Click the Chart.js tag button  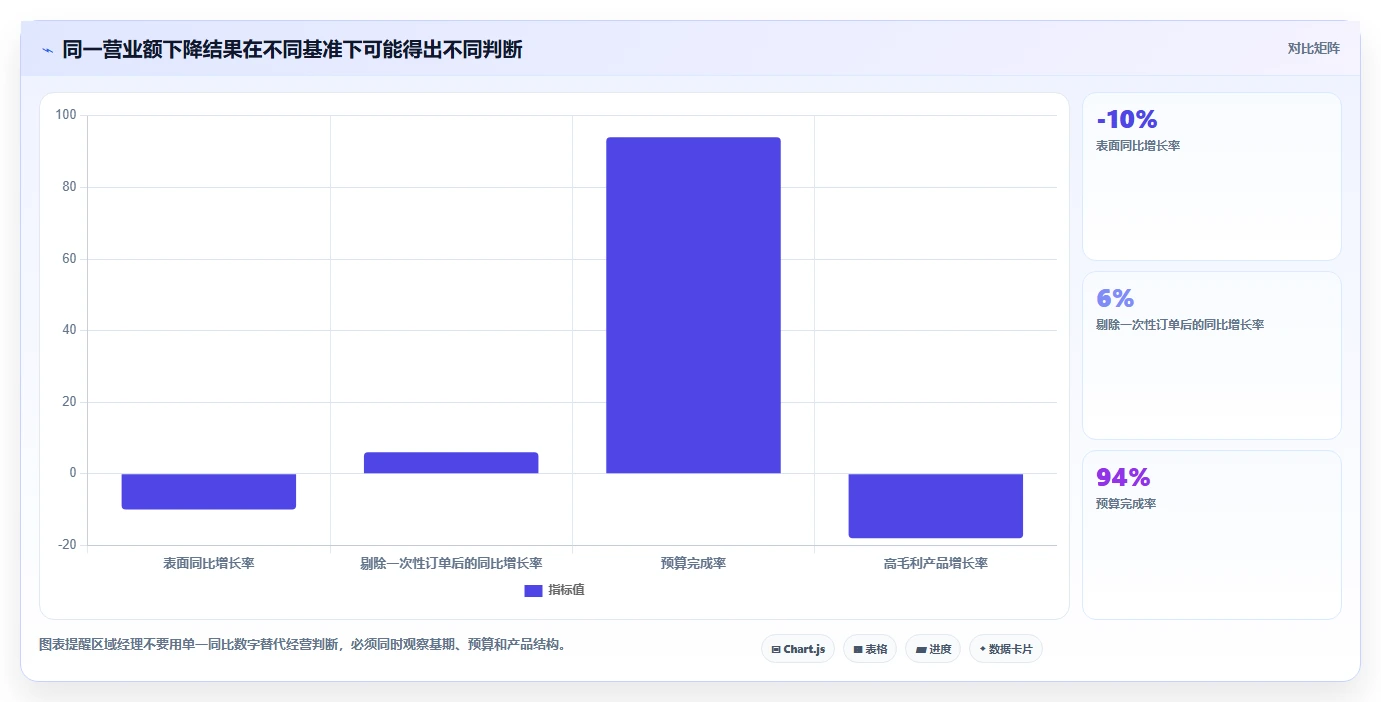pyautogui.click(x=798, y=649)
